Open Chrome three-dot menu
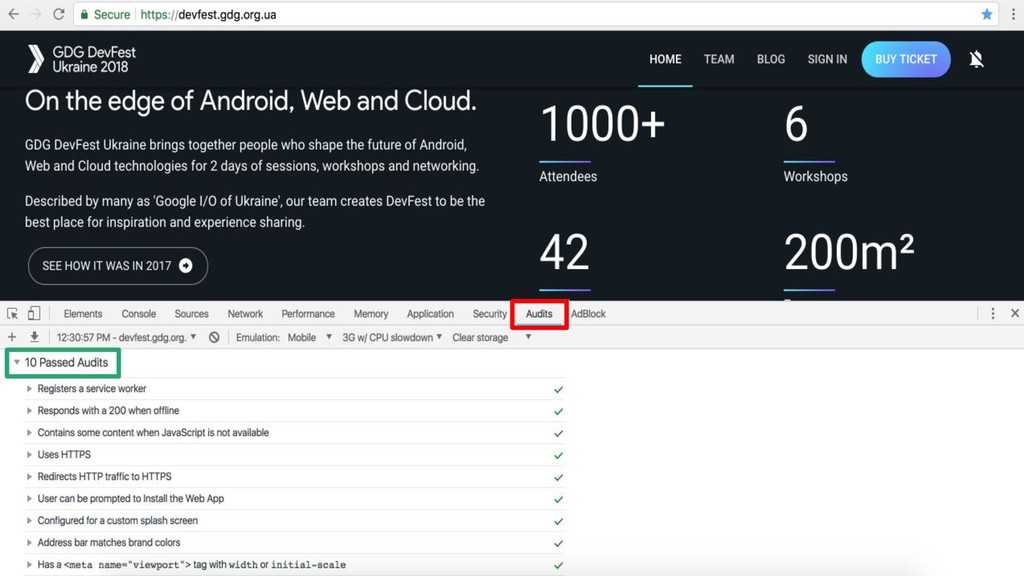This screenshot has width=1024, height=576. (x=1014, y=14)
